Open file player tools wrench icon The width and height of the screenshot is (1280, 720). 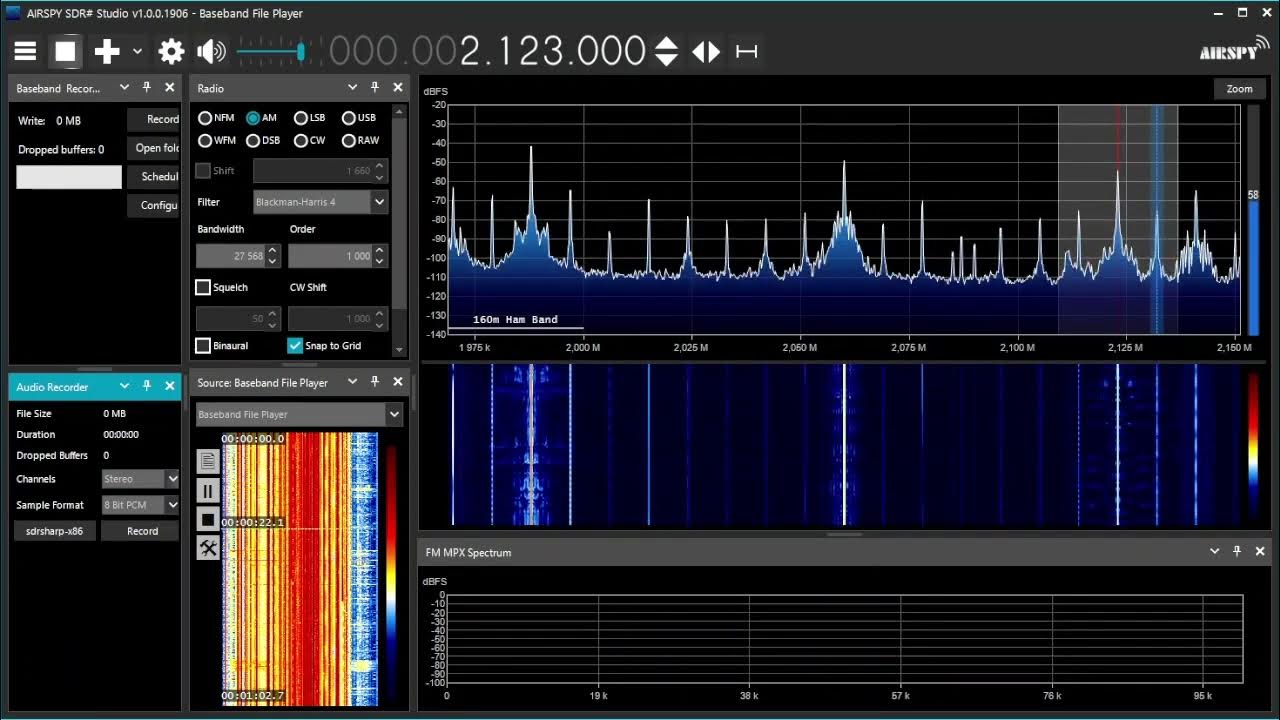tap(208, 548)
